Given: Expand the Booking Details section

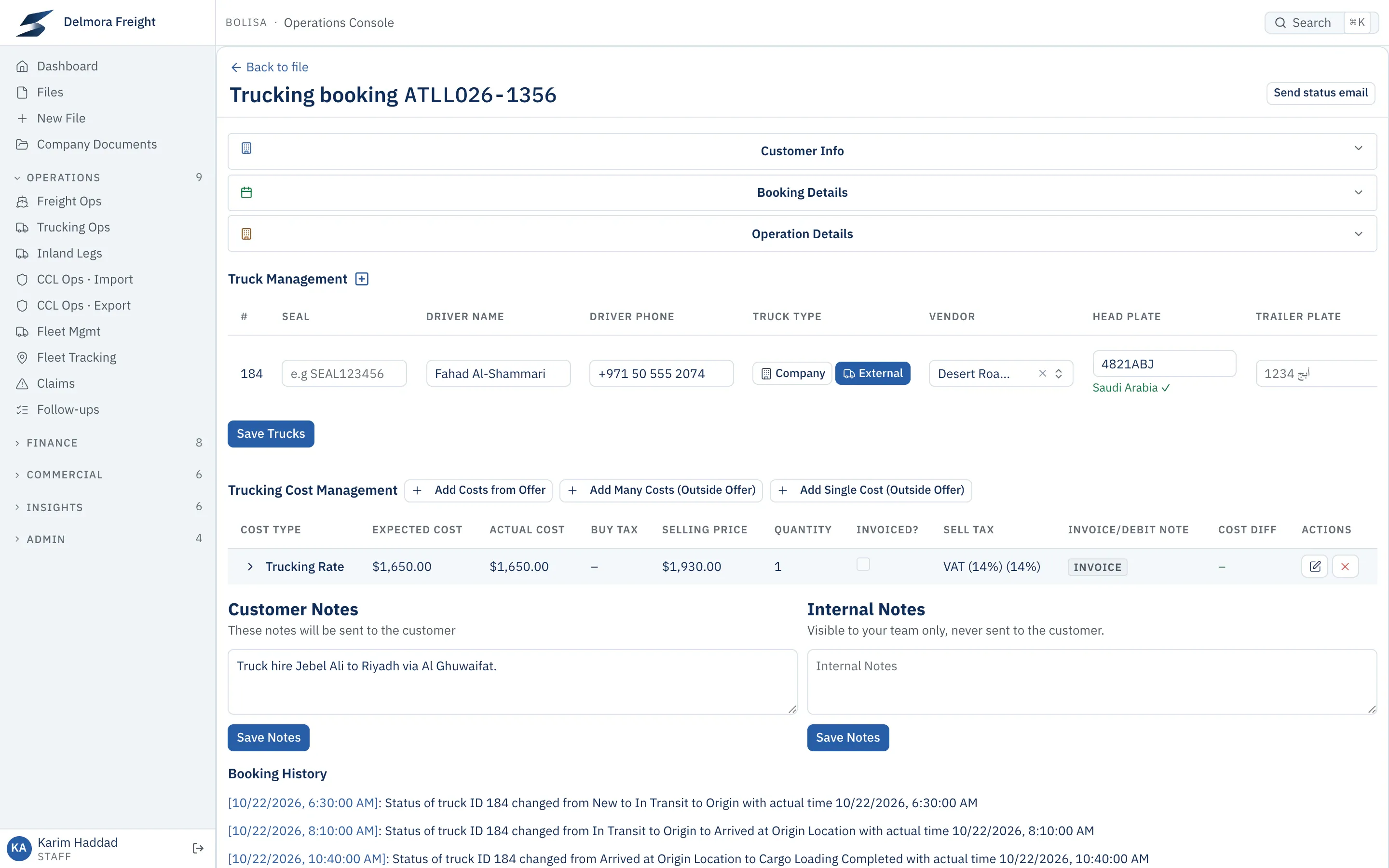Looking at the screenshot, I should pyautogui.click(x=802, y=192).
